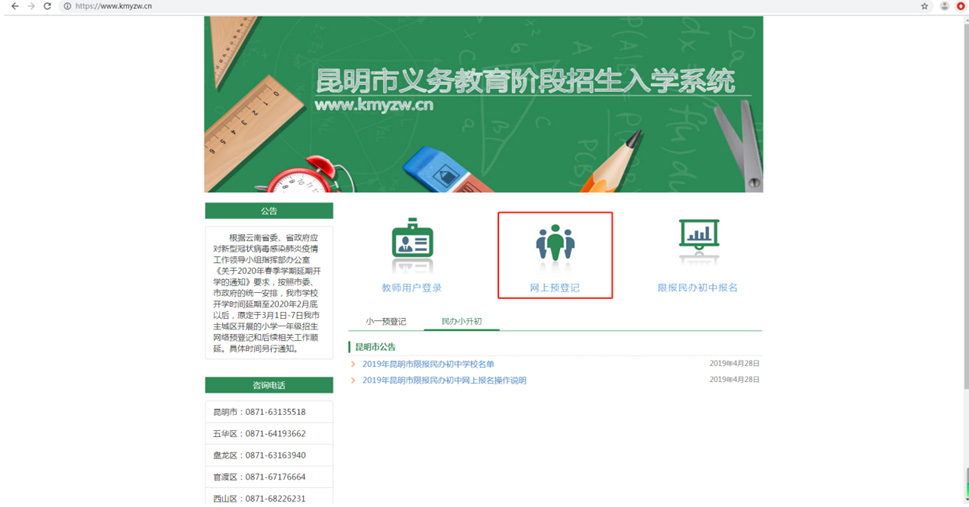The width and height of the screenshot is (969, 507).
Task: Open the browser profile avatar icon
Action: tap(945, 7)
